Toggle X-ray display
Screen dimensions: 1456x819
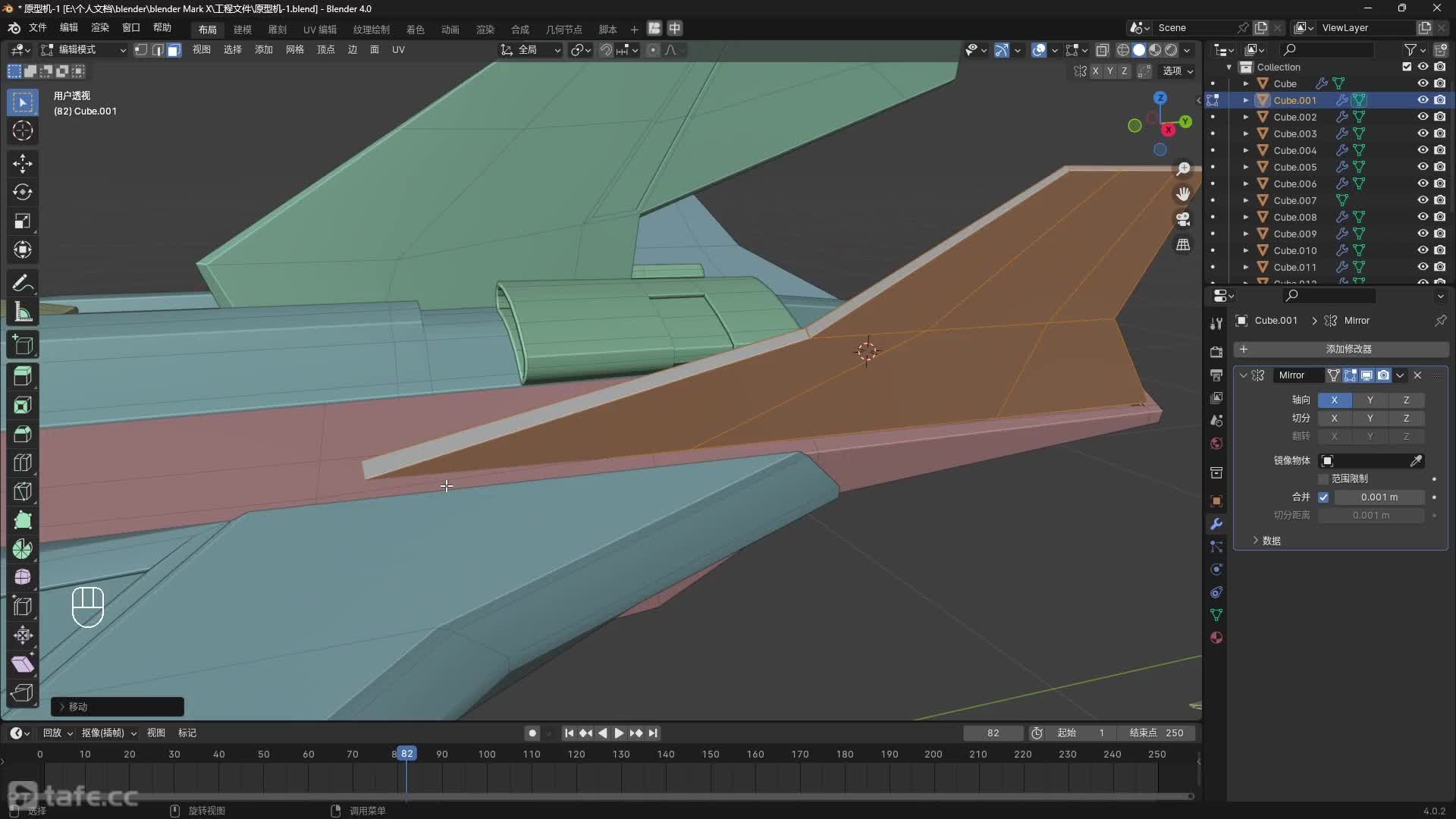(1103, 50)
